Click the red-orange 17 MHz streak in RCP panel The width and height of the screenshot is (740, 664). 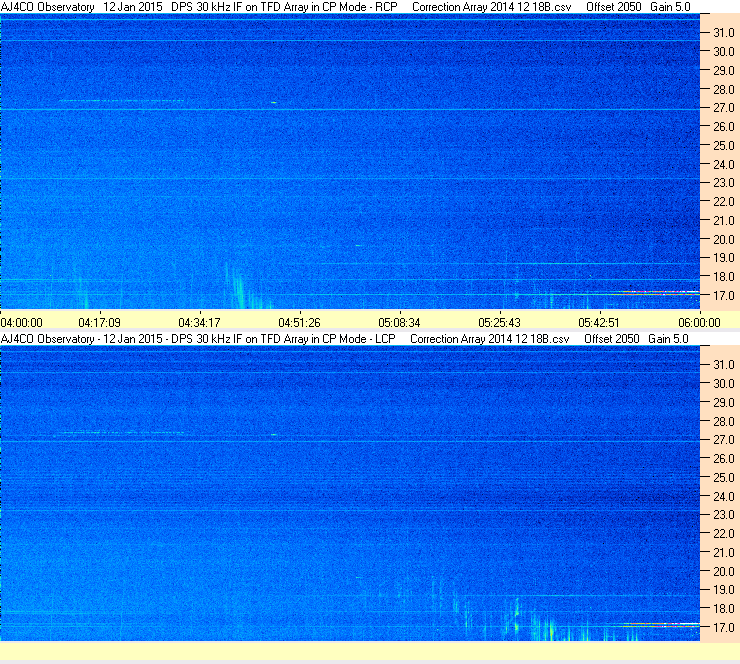tap(661, 293)
